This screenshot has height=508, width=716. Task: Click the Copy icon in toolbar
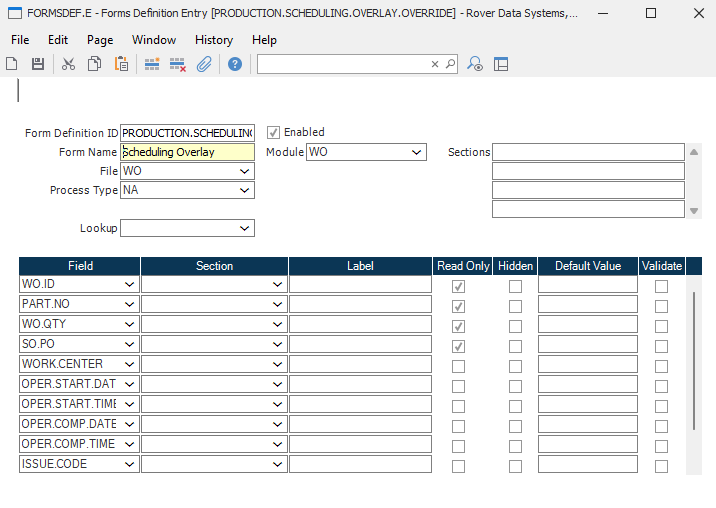[94, 64]
